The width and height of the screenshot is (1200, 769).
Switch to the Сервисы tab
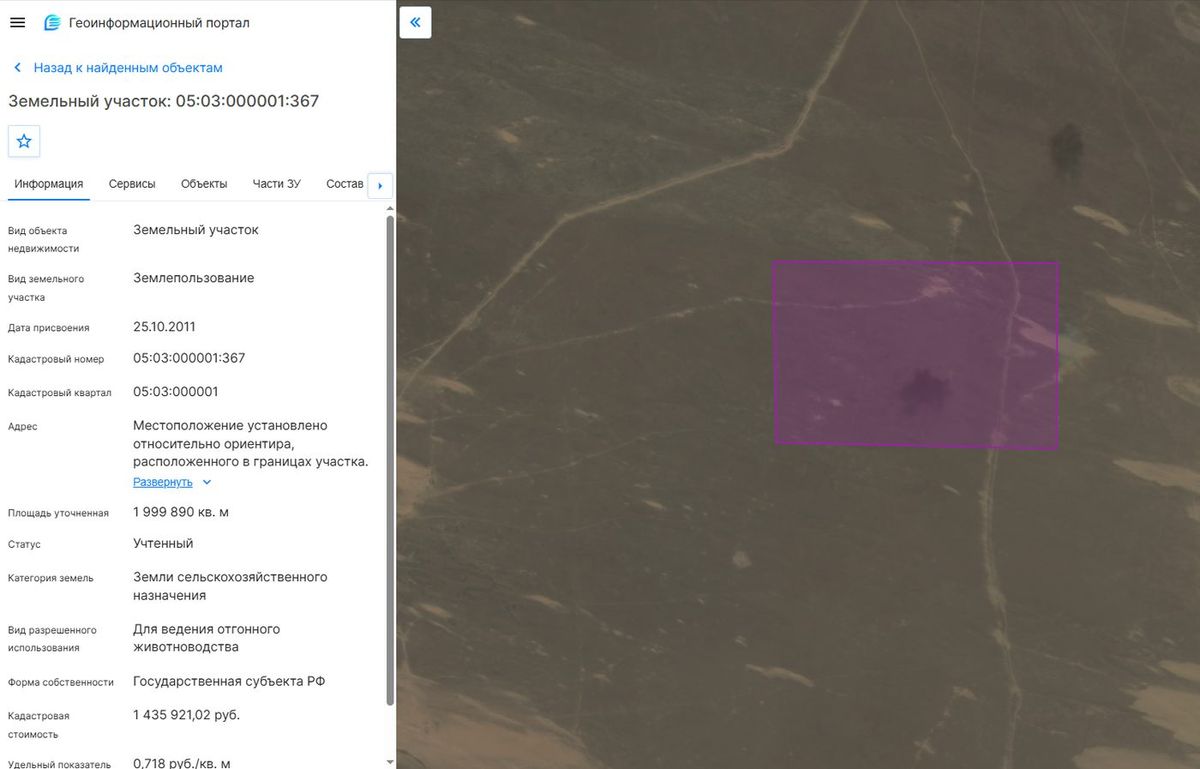(132, 184)
